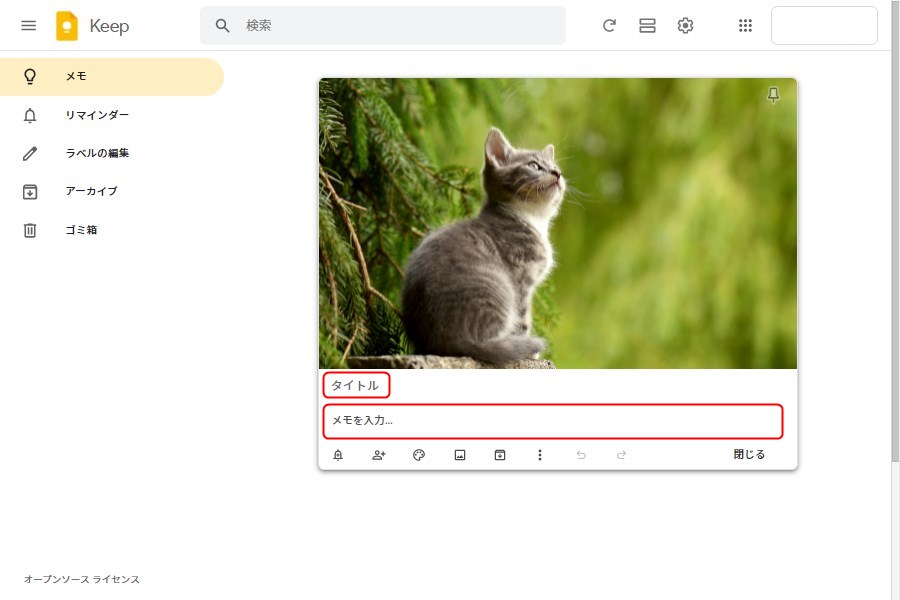Click the redo arrow in note toolbar
The height and width of the screenshot is (600, 900).
point(621,455)
